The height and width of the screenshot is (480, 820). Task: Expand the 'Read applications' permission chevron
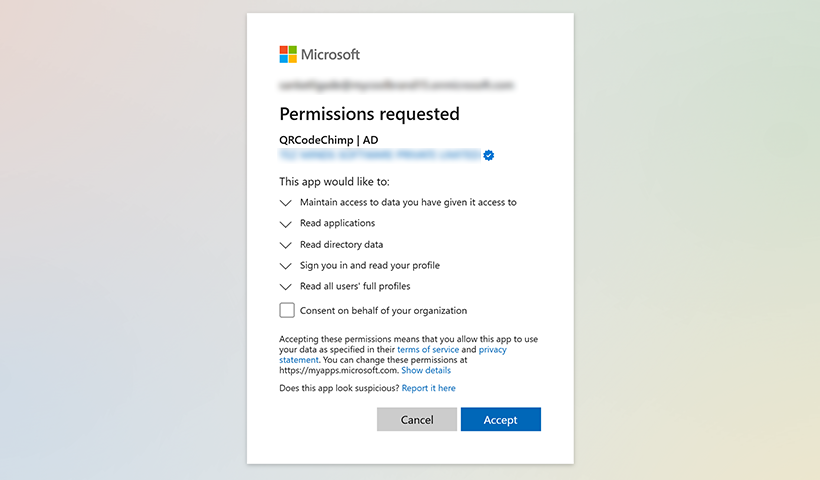(286, 224)
